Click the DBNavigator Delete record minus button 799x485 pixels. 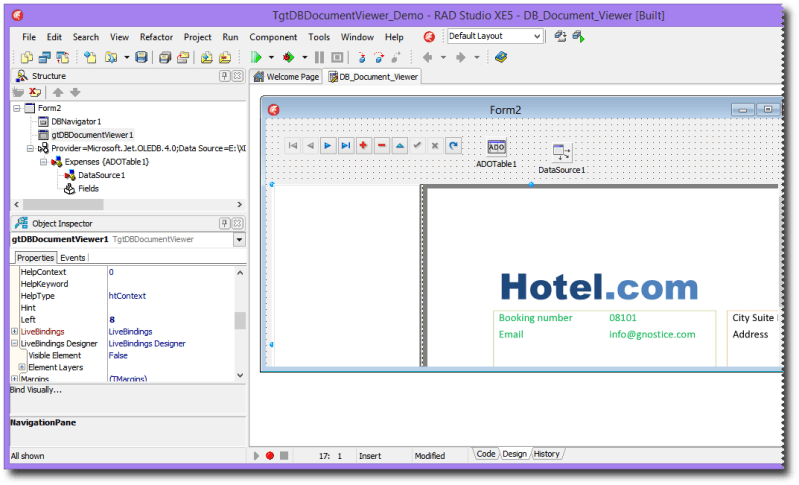pyautogui.click(x=381, y=146)
